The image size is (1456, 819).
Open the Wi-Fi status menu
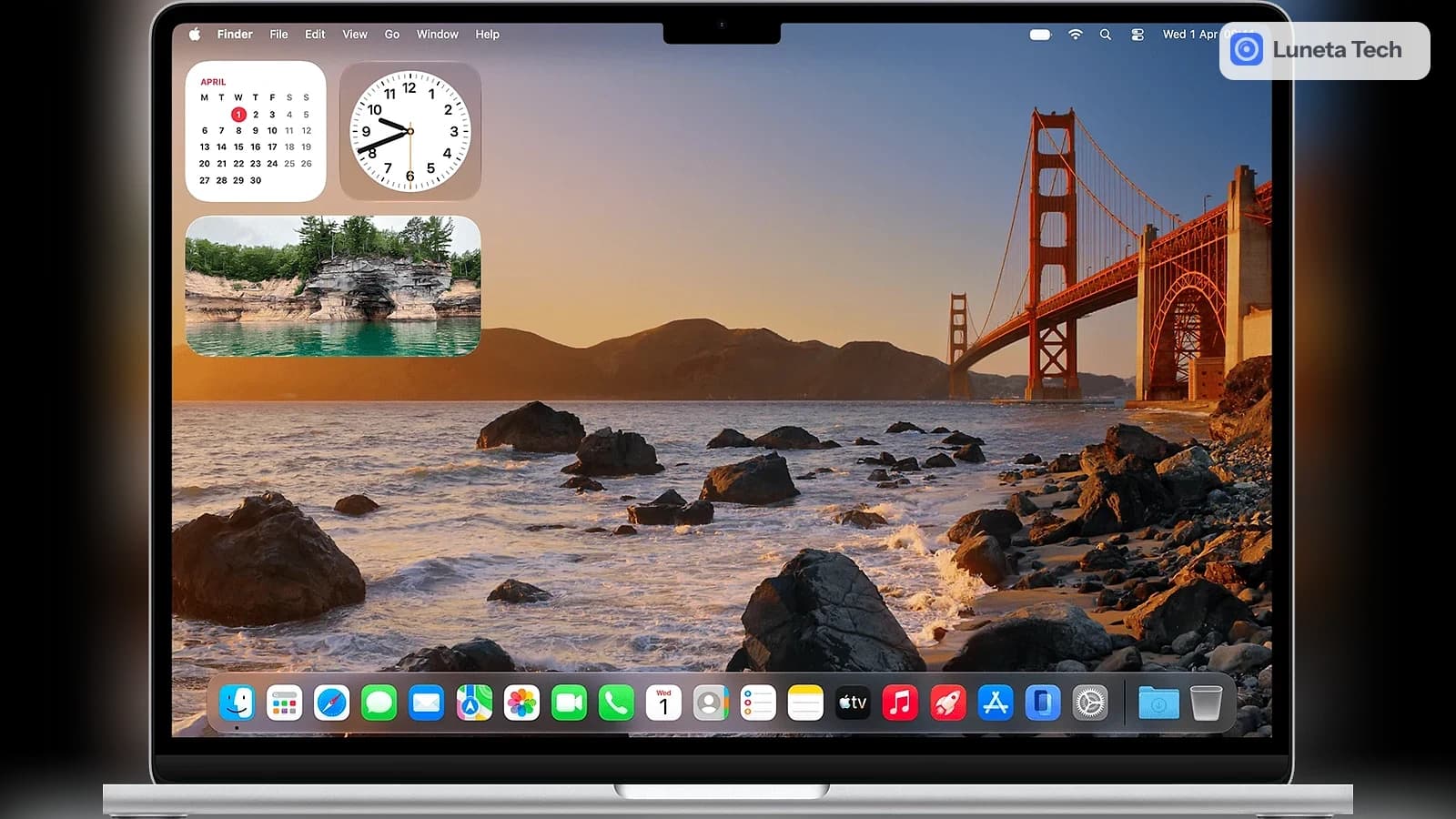pyautogui.click(x=1076, y=35)
